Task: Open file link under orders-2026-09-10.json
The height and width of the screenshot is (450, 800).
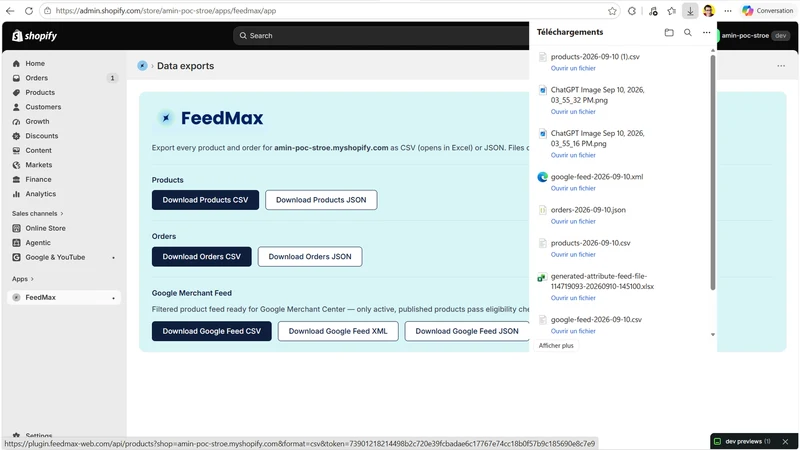Action: pyautogui.click(x=573, y=221)
